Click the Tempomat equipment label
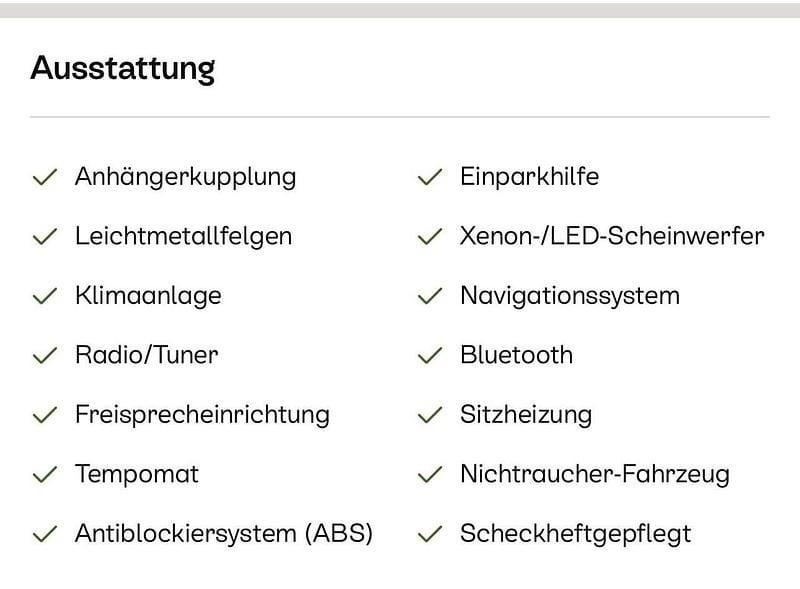This screenshot has height=589, width=800. click(137, 474)
